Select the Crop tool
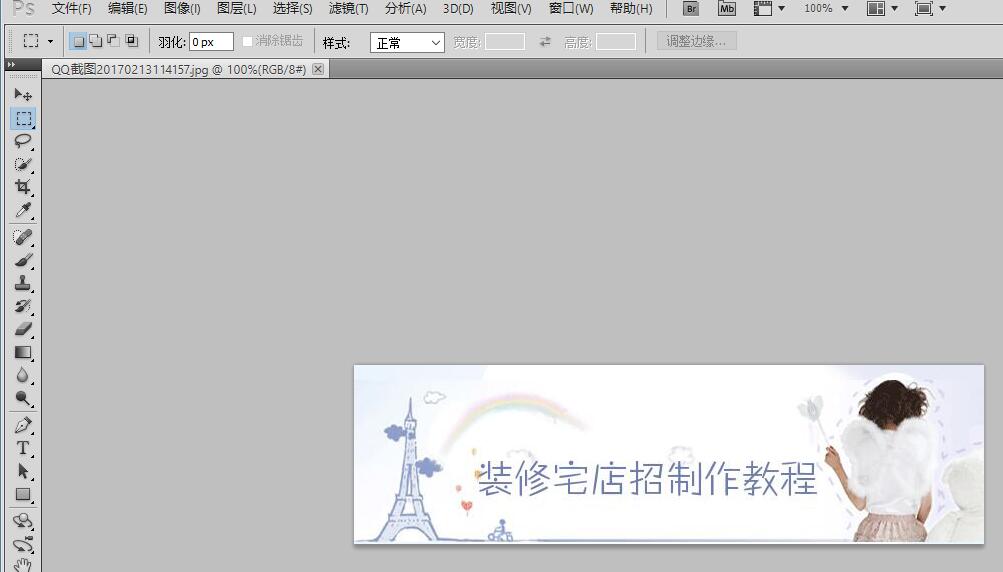The height and width of the screenshot is (572, 1003). tap(23, 187)
